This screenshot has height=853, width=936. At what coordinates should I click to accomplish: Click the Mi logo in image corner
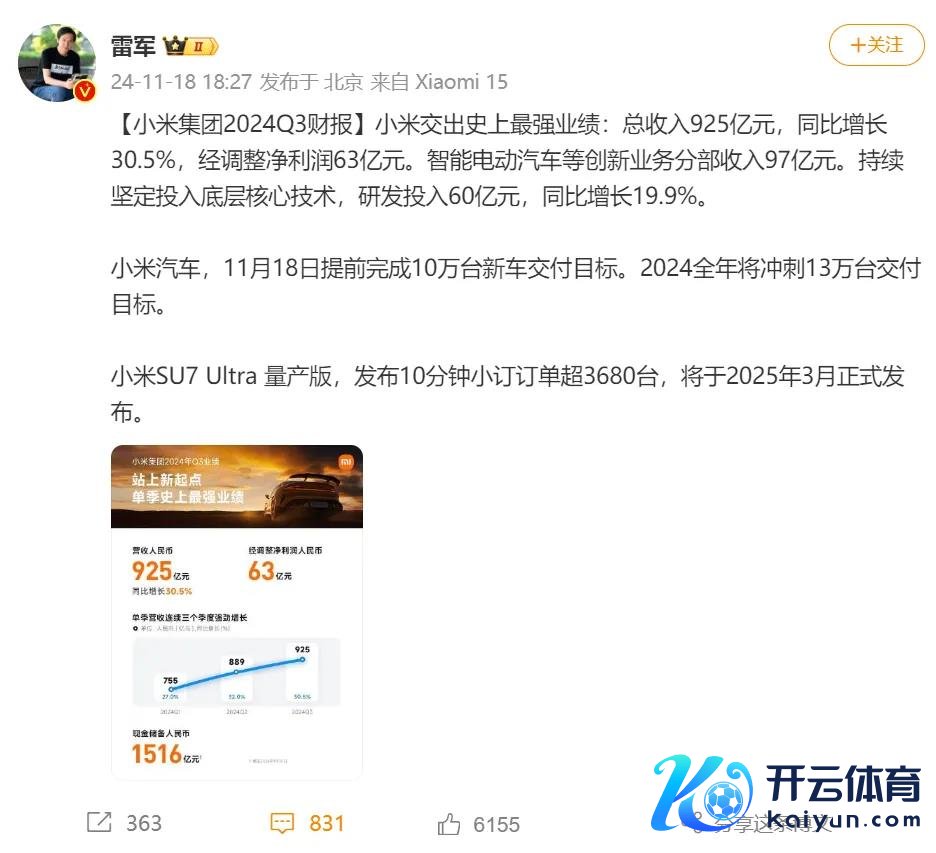(x=346, y=461)
